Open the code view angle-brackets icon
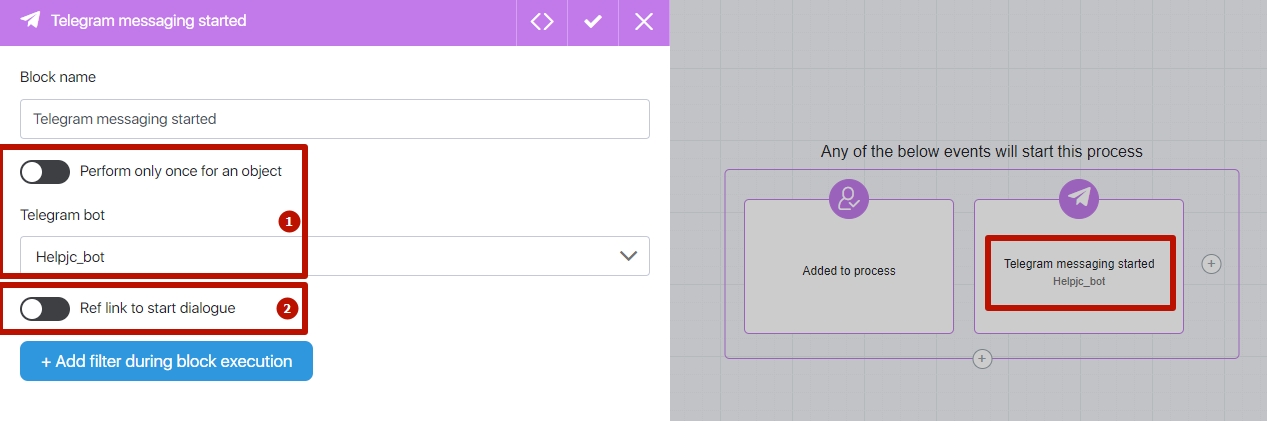1267x421 pixels. [x=542, y=21]
